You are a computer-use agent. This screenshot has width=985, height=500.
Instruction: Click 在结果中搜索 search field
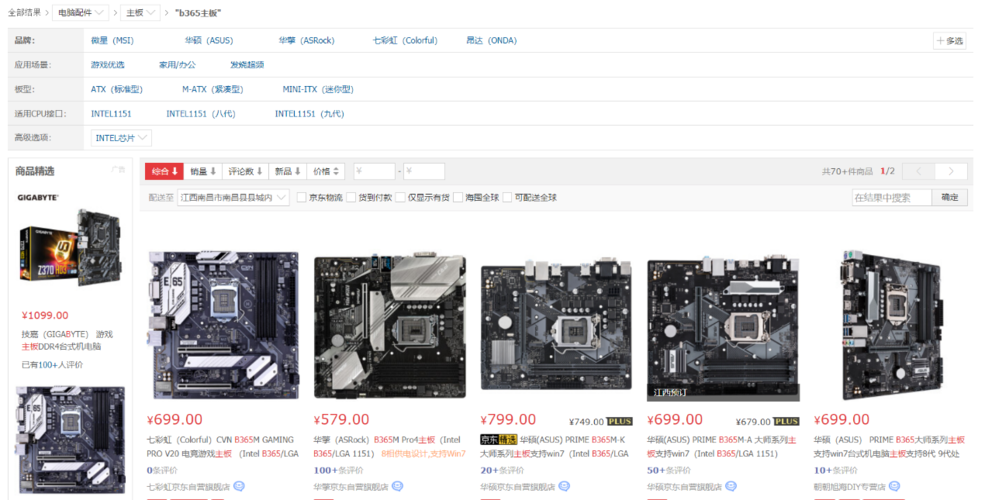[891, 197]
